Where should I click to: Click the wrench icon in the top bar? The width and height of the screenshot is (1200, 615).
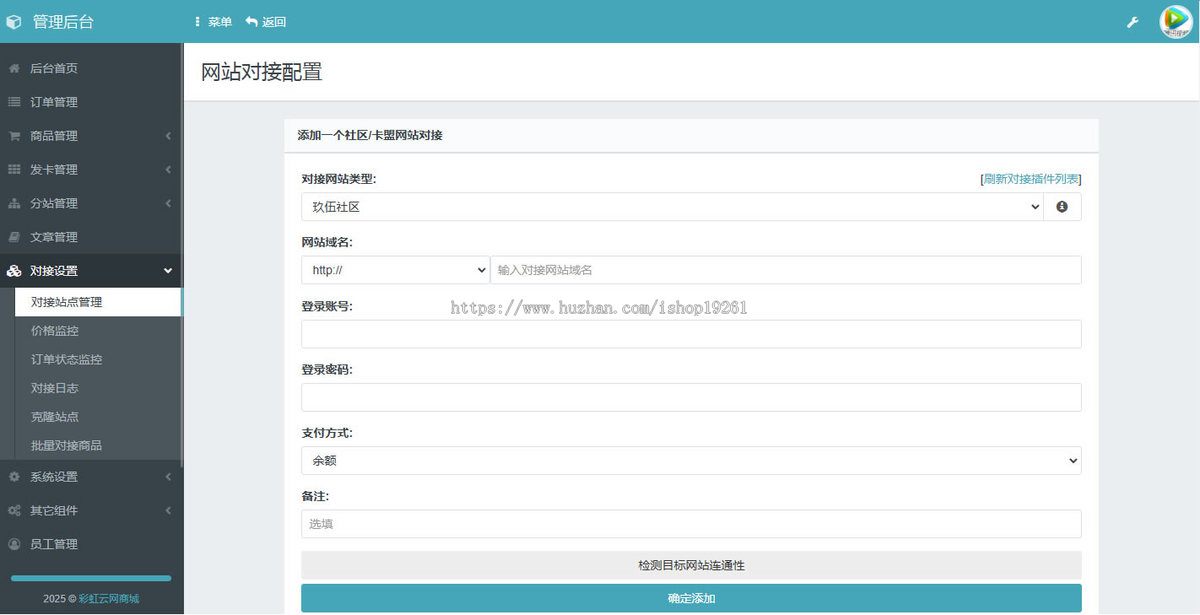1132,21
